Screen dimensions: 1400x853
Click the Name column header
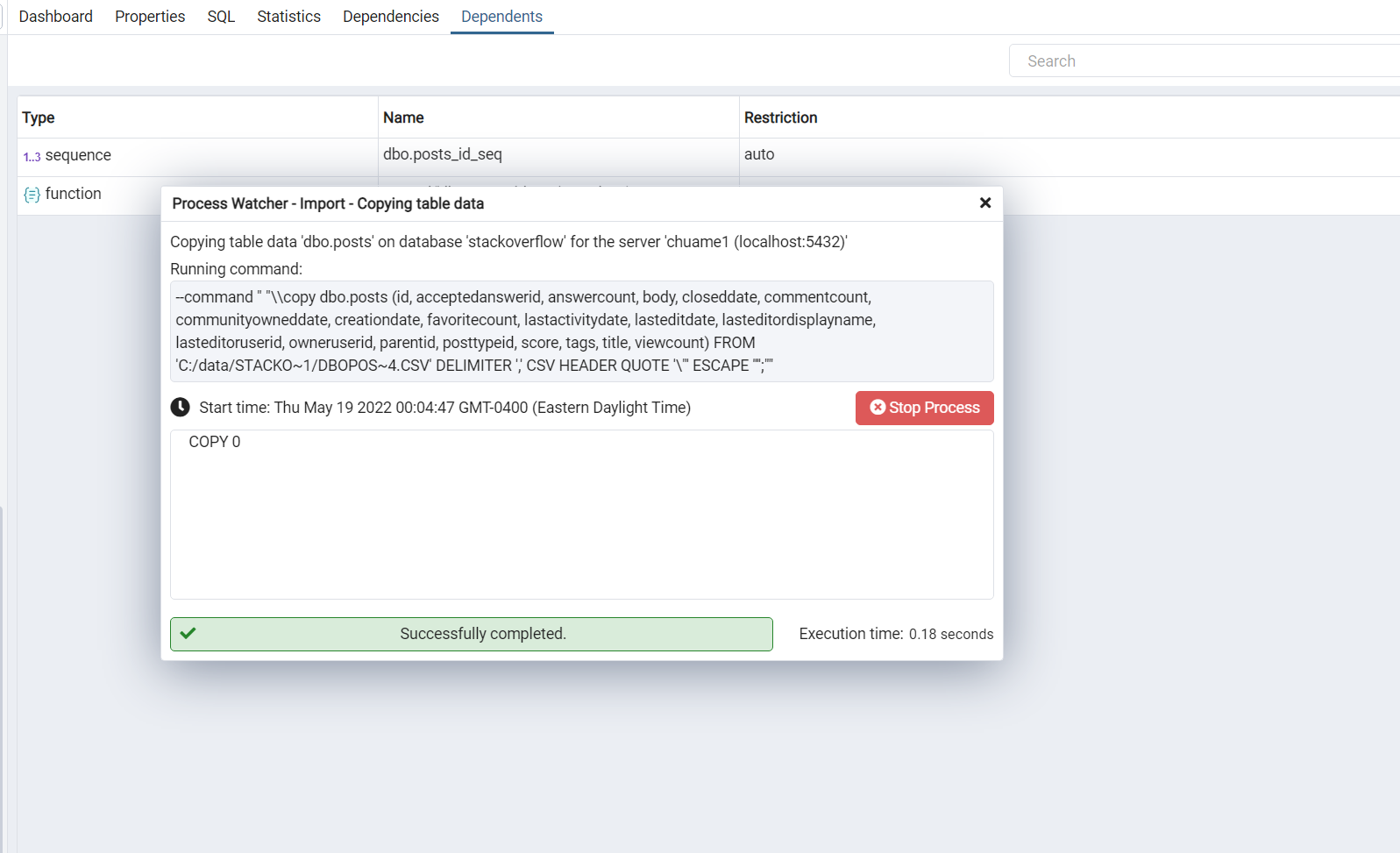pos(558,117)
